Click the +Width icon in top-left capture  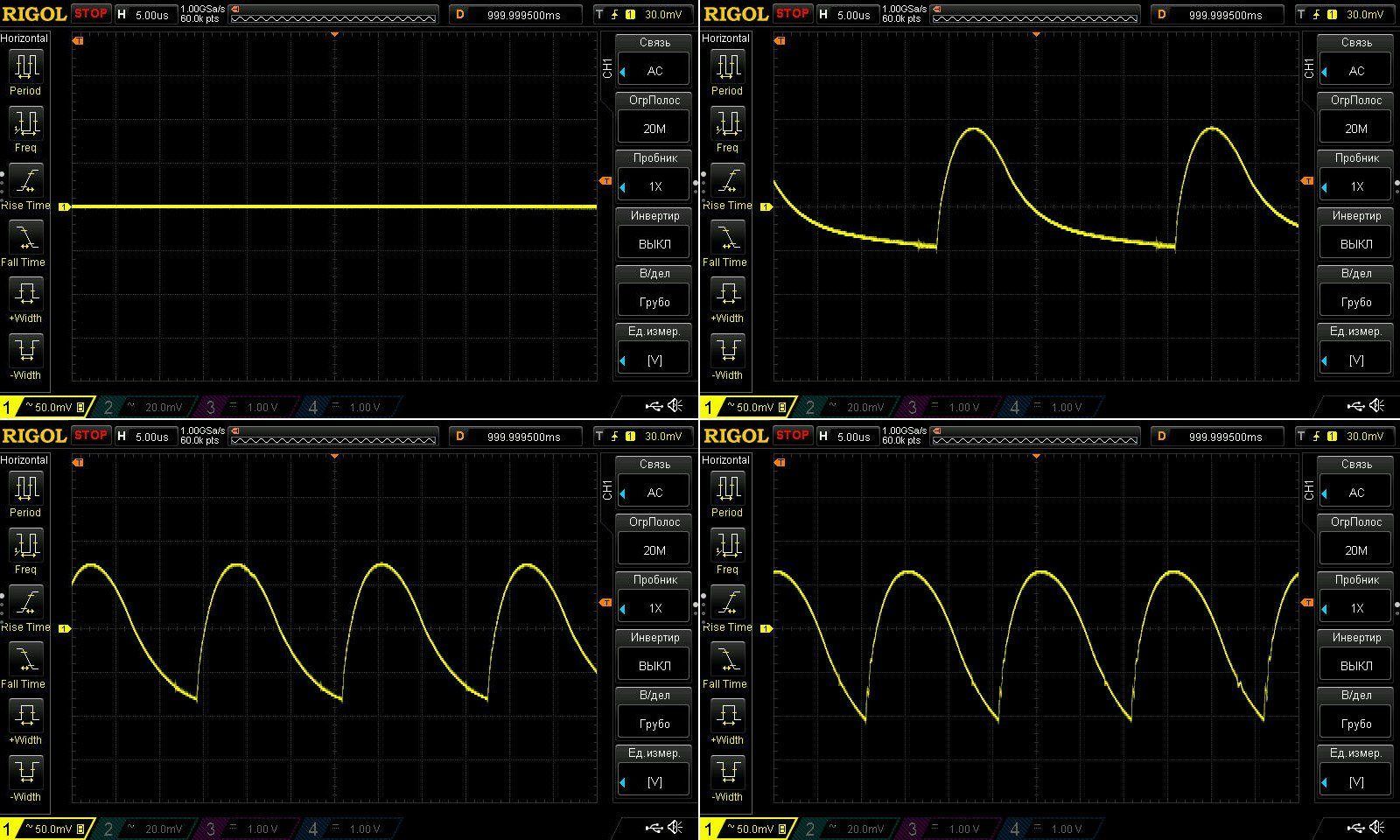pyautogui.click(x=24, y=294)
